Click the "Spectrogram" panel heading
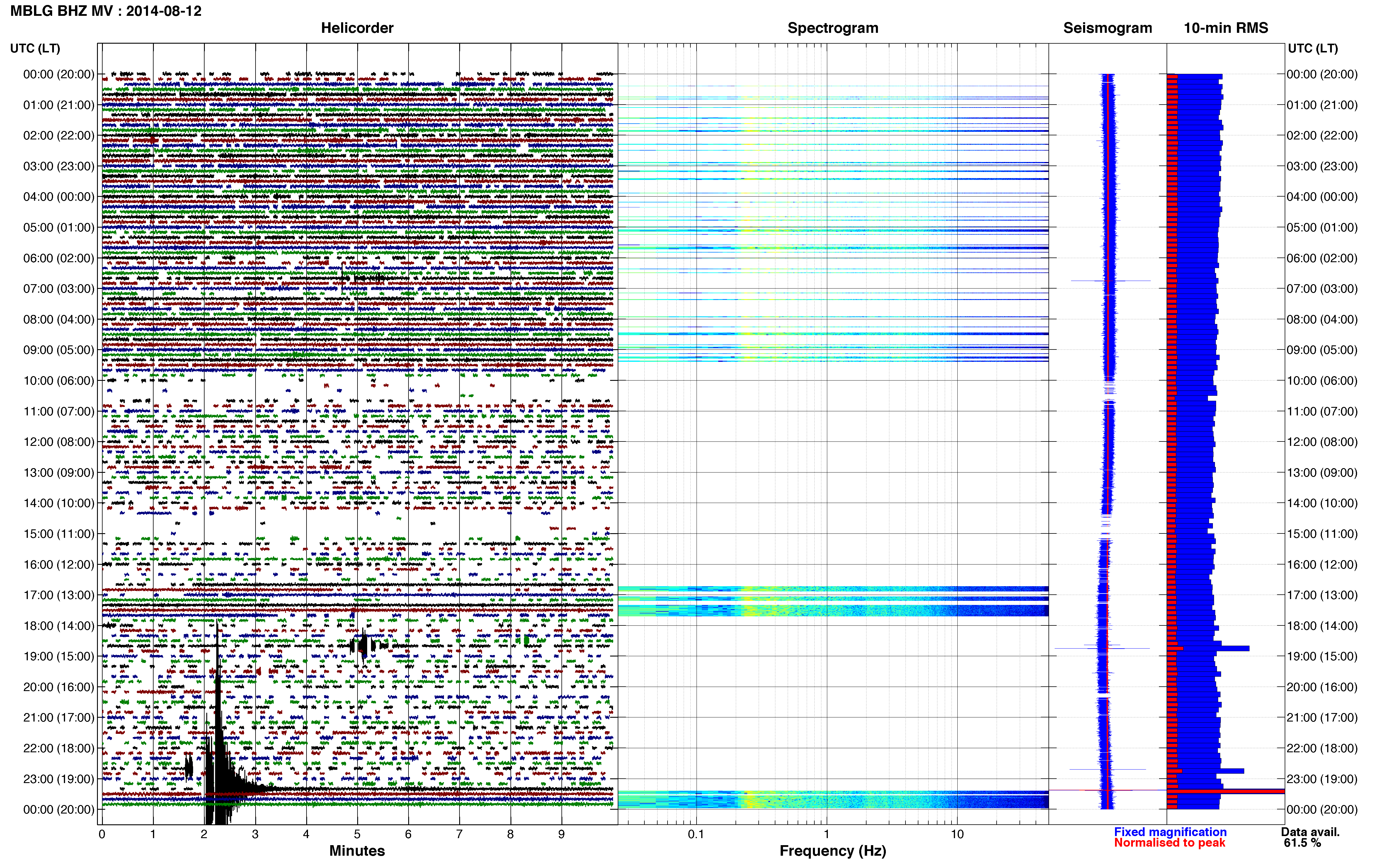 833,28
